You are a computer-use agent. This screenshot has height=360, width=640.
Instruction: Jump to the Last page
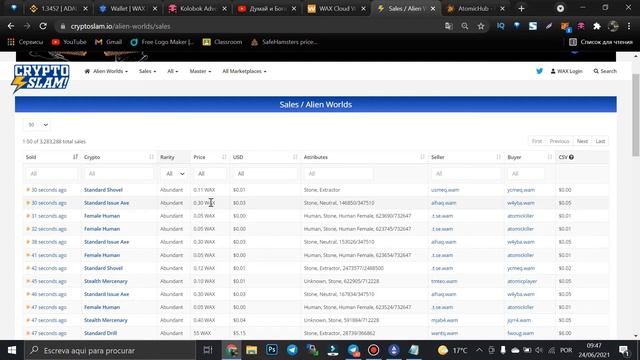click(600, 141)
